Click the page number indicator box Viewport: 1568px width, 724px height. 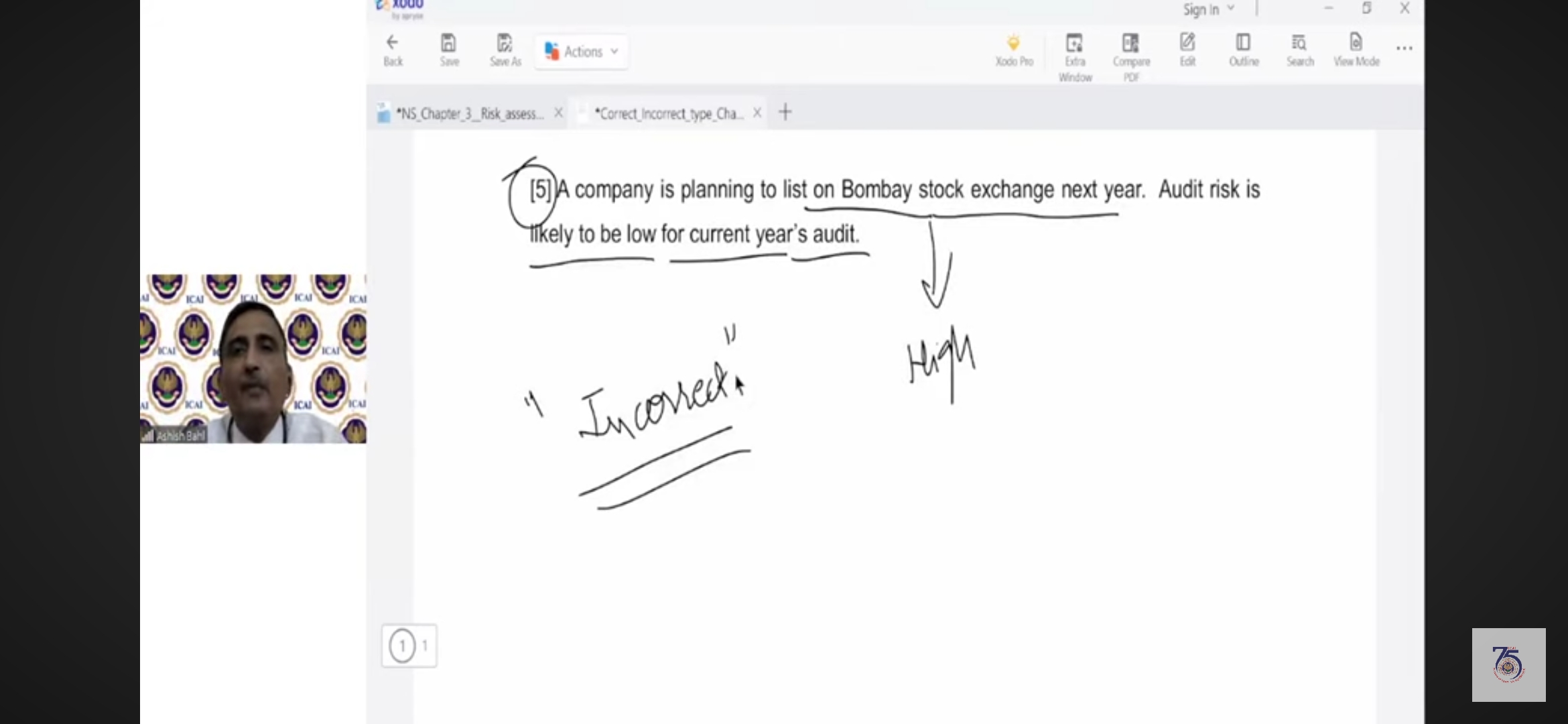[x=409, y=646]
